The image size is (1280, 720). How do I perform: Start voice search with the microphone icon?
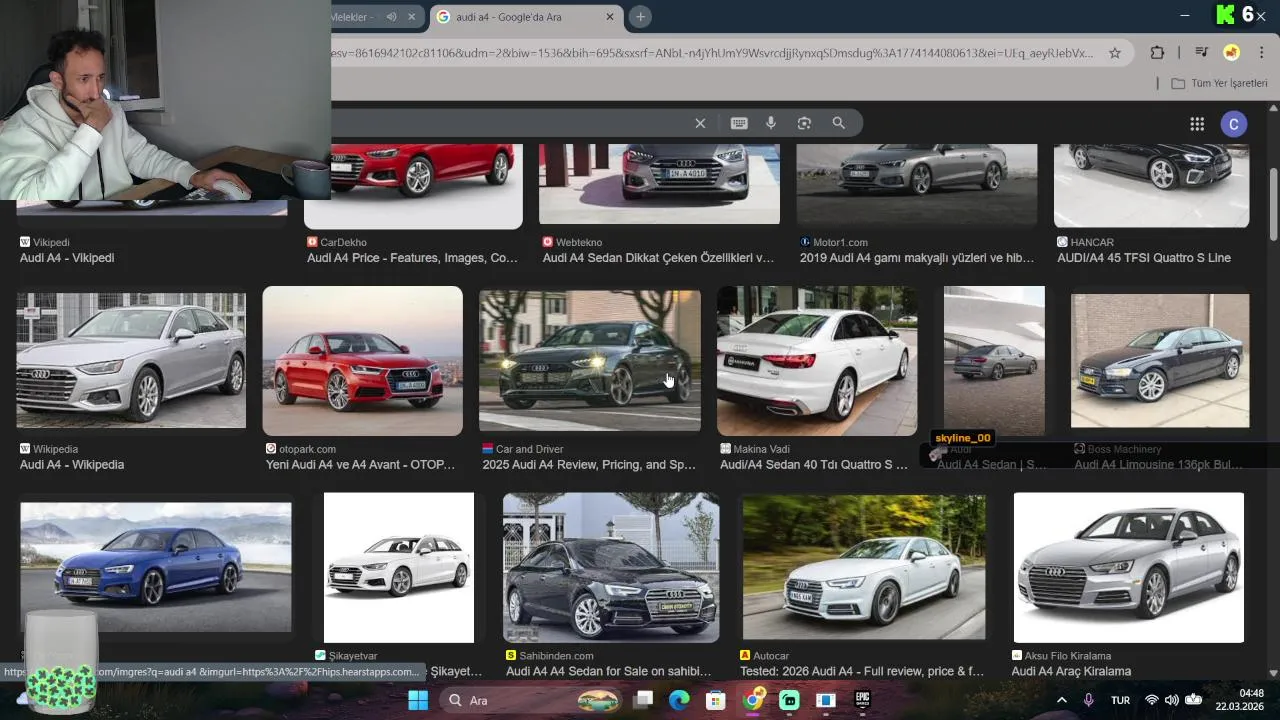coord(771,123)
